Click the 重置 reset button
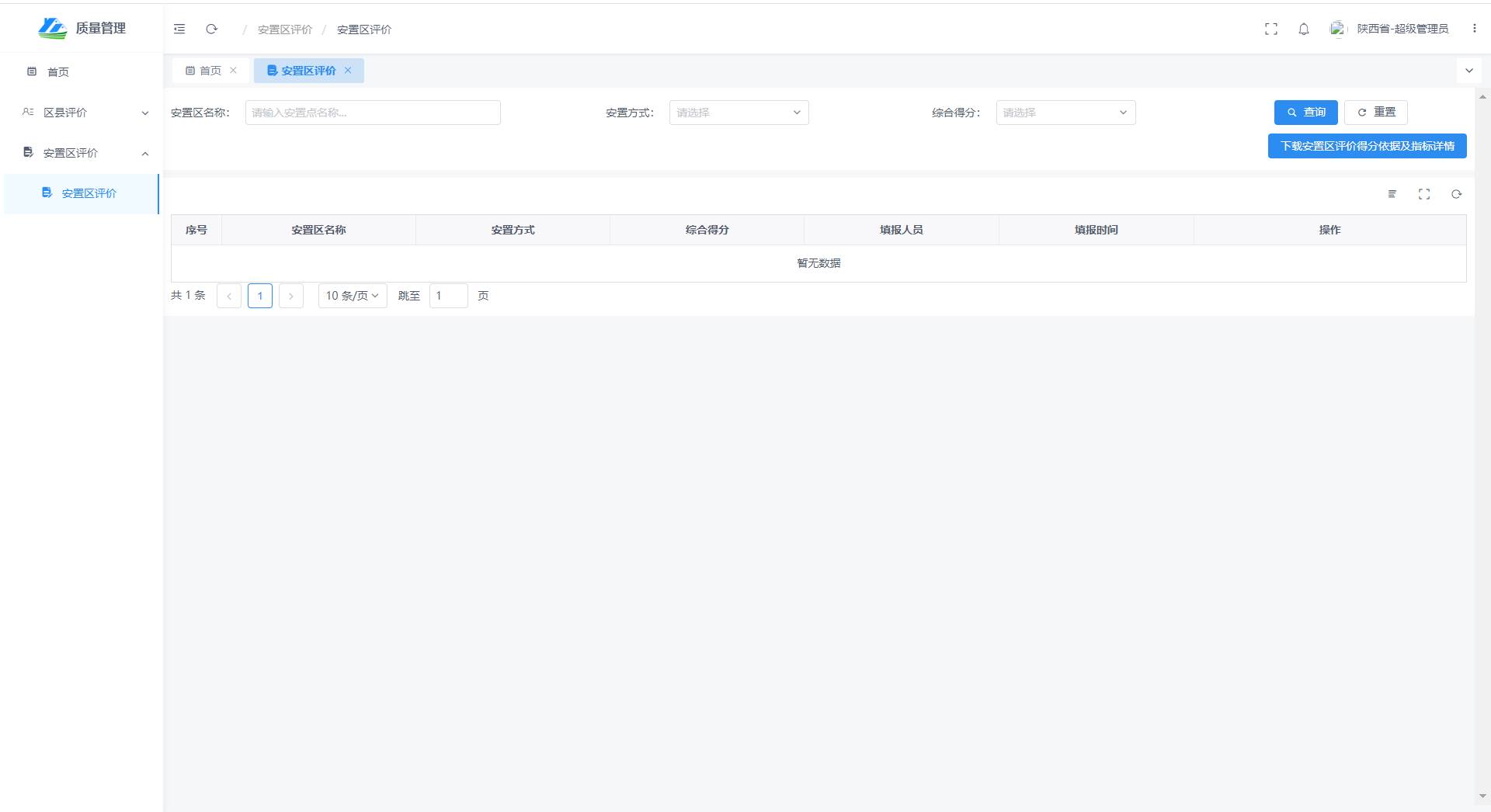Viewport: 1491px width, 812px height. [x=1376, y=113]
